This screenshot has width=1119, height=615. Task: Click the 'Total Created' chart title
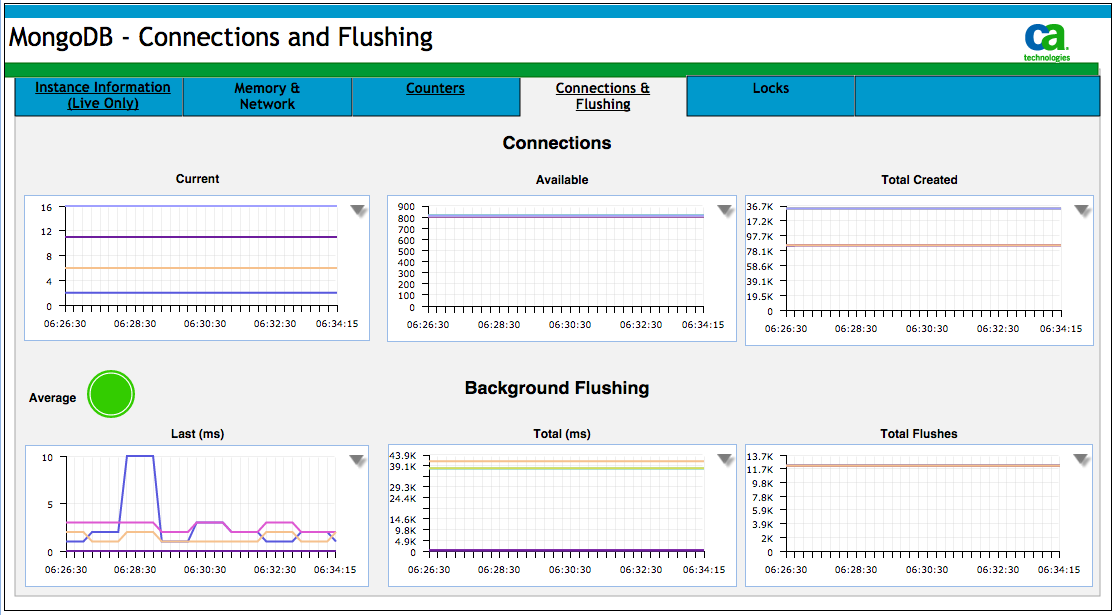(x=919, y=180)
